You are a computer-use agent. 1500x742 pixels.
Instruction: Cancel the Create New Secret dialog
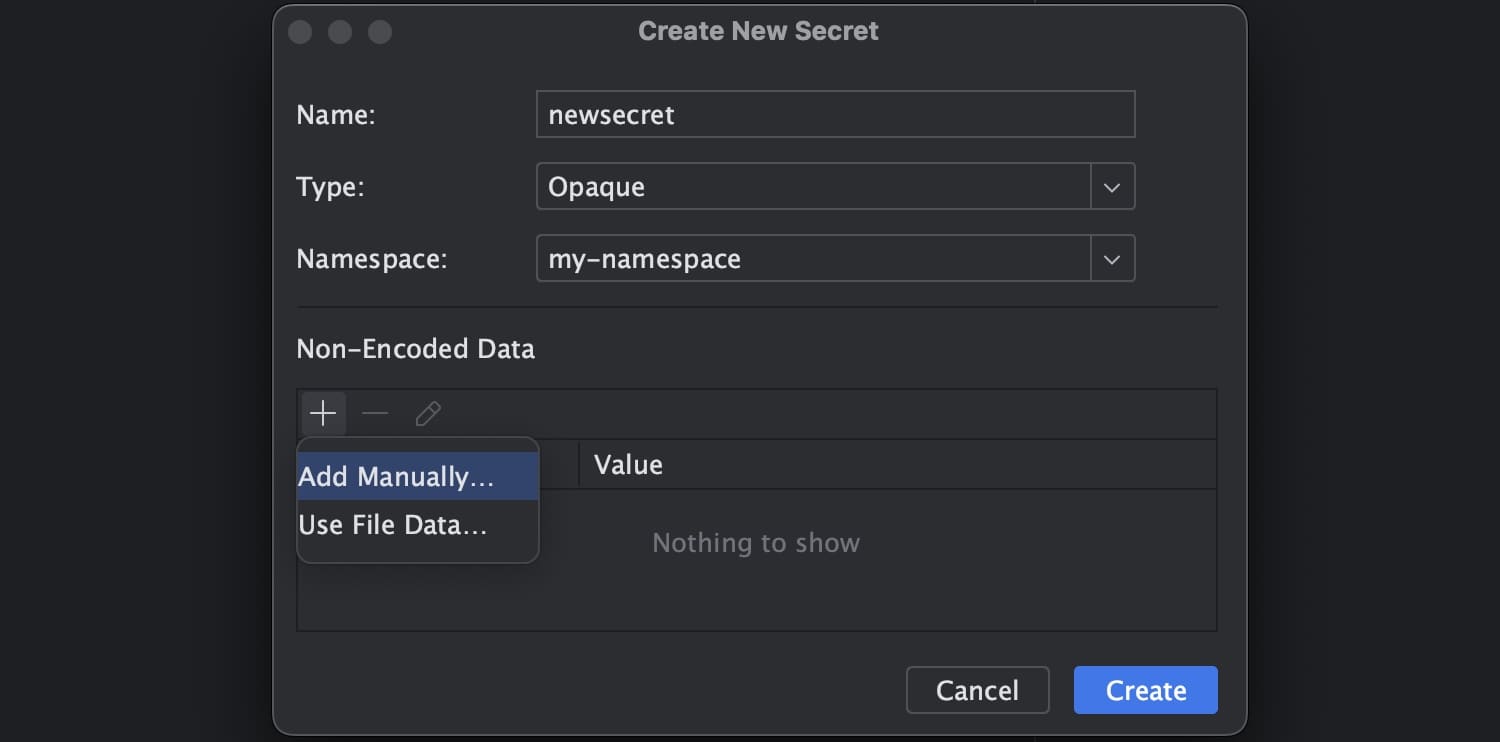click(977, 690)
